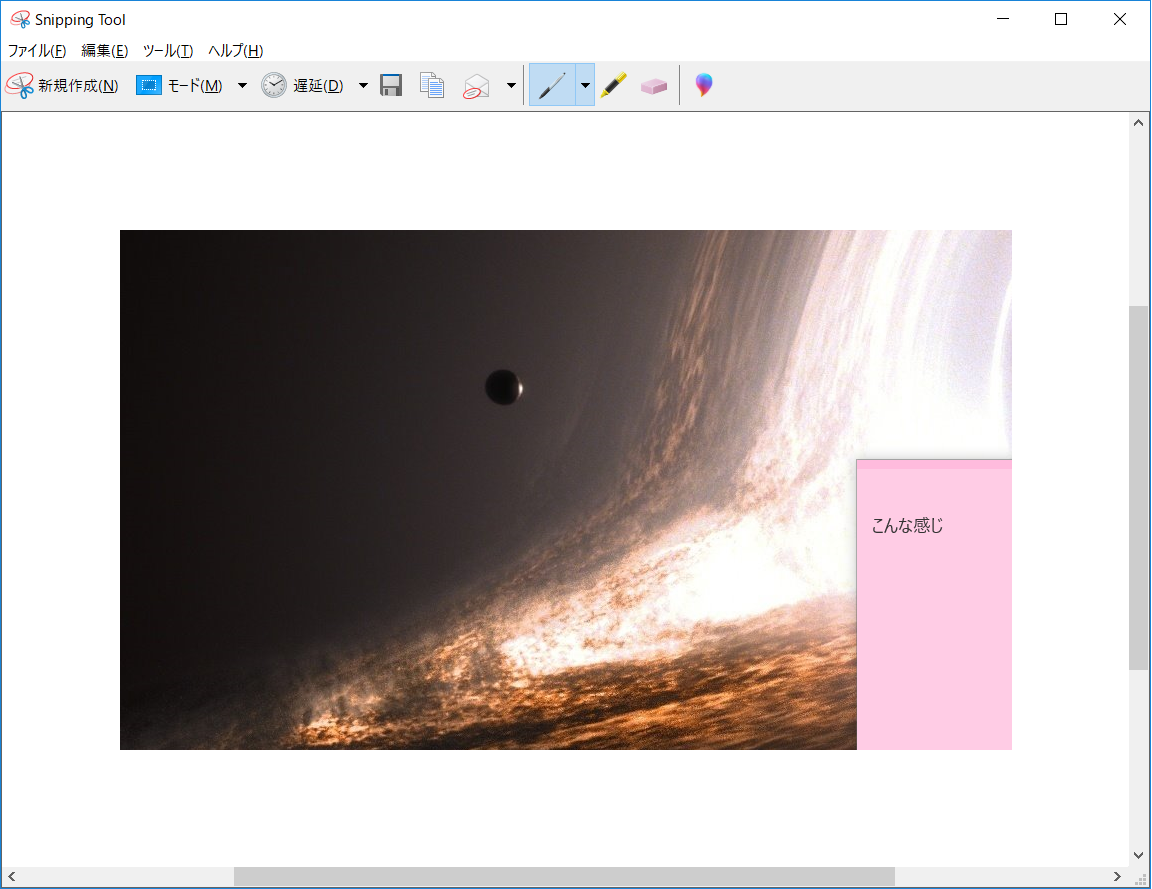Send snip via the envelope email icon
The height and width of the screenshot is (889, 1152).
(477, 86)
